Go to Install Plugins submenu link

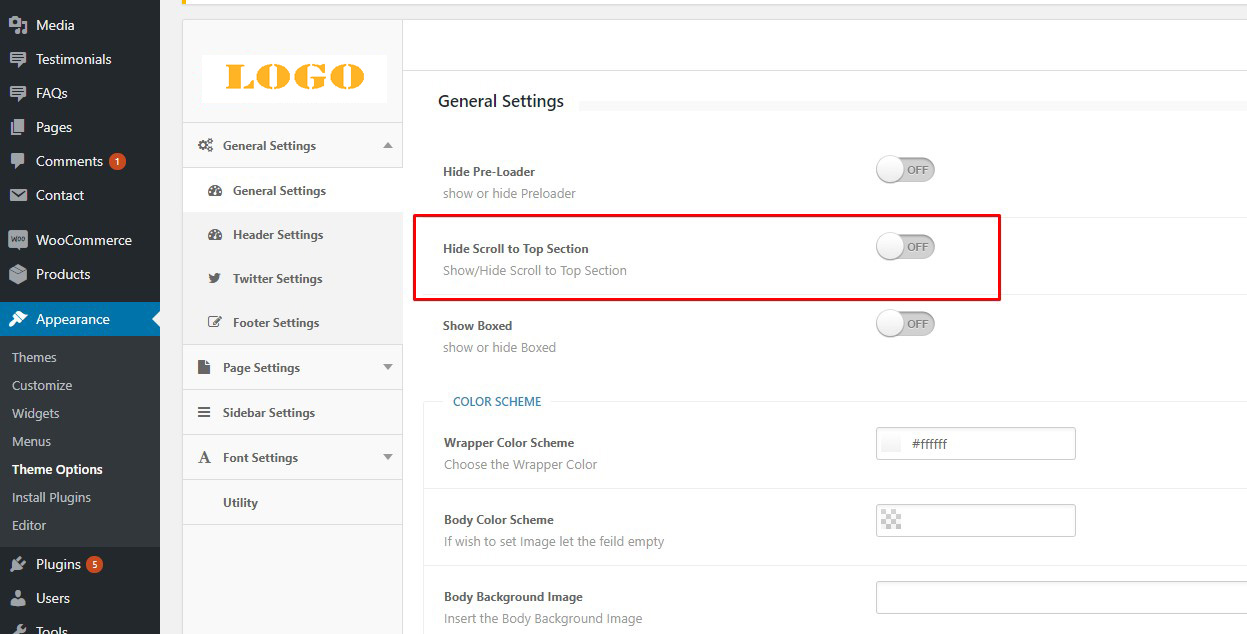click(x=51, y=497)
